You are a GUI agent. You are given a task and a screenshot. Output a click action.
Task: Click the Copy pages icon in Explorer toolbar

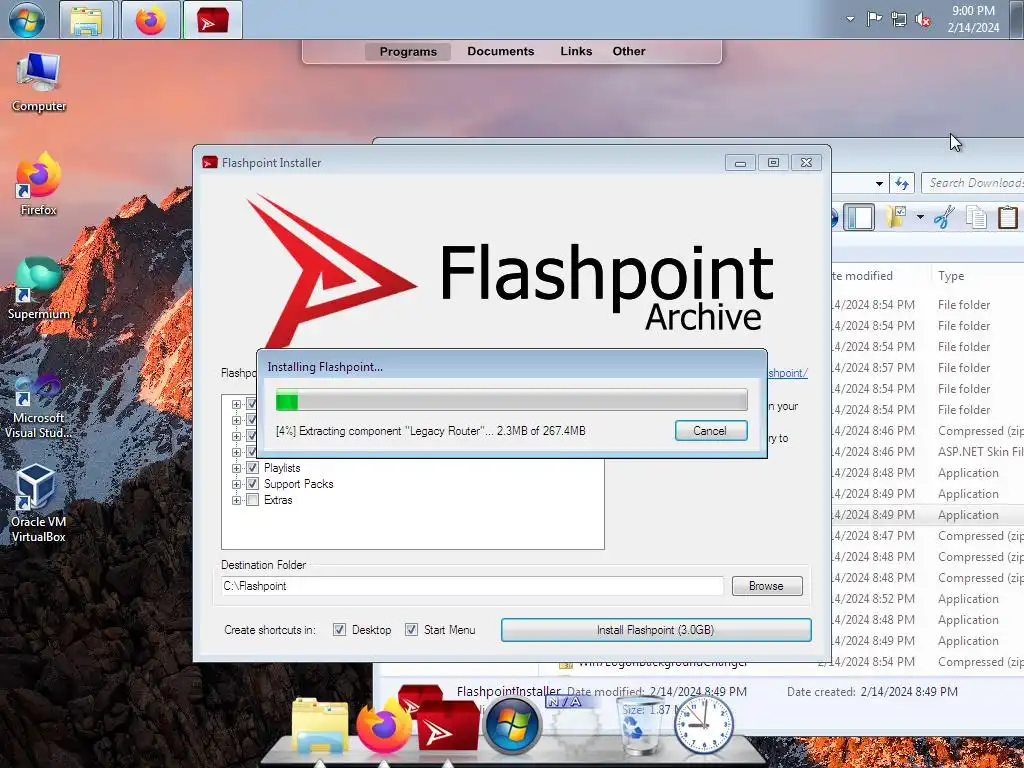[x=977, y=217]
